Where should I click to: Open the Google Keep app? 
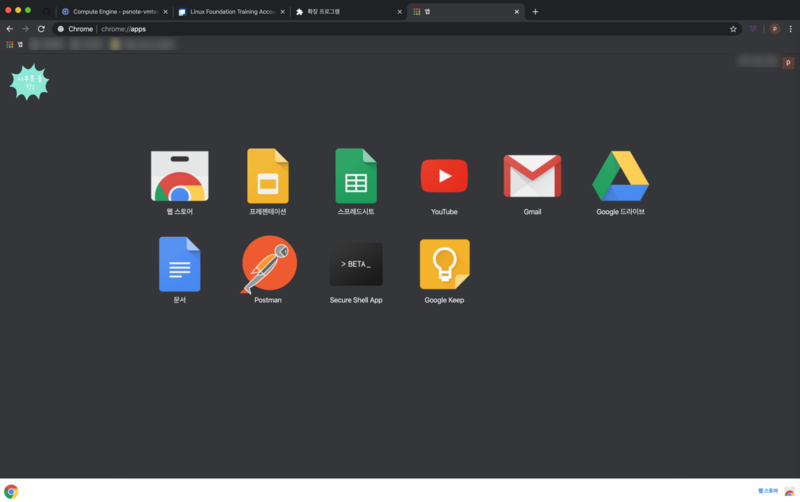(444, 264)
